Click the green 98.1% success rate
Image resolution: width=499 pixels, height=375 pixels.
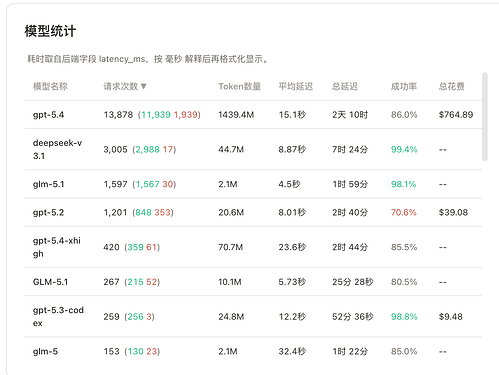[x=403, y=184]
